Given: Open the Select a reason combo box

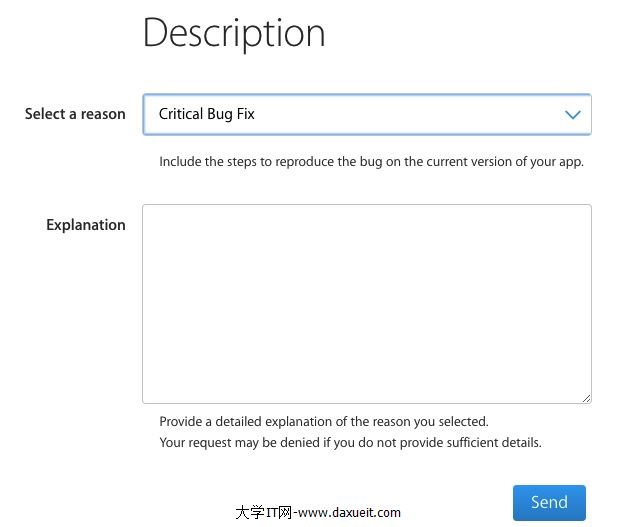Looking at the screenshot, I should (x=366, y=115).
